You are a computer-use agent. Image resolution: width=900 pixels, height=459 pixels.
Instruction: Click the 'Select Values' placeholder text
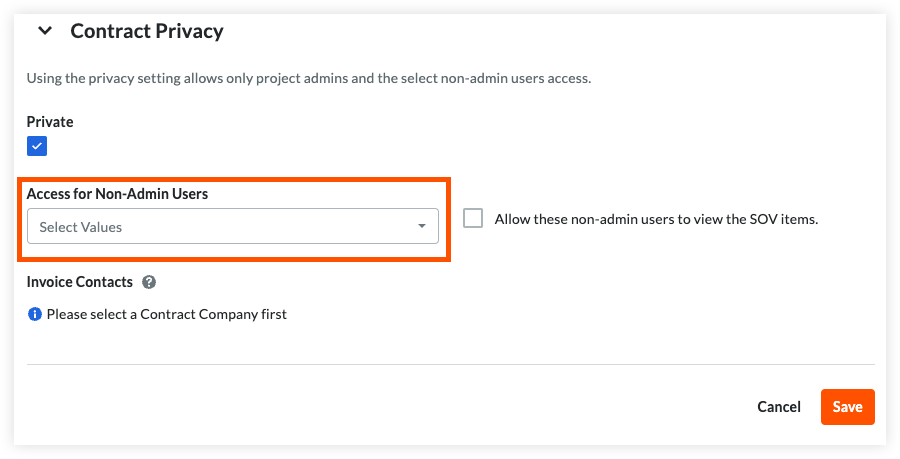81,227
